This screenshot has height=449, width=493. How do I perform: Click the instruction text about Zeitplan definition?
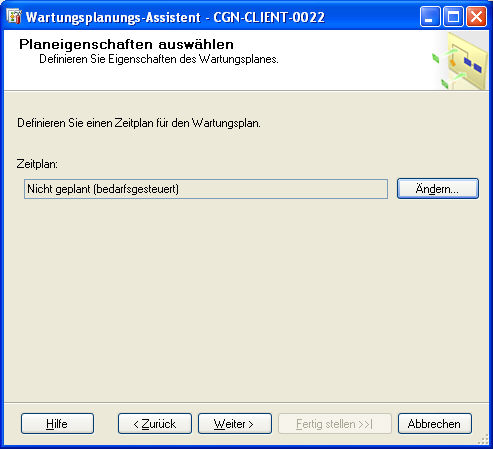point(139,123)
